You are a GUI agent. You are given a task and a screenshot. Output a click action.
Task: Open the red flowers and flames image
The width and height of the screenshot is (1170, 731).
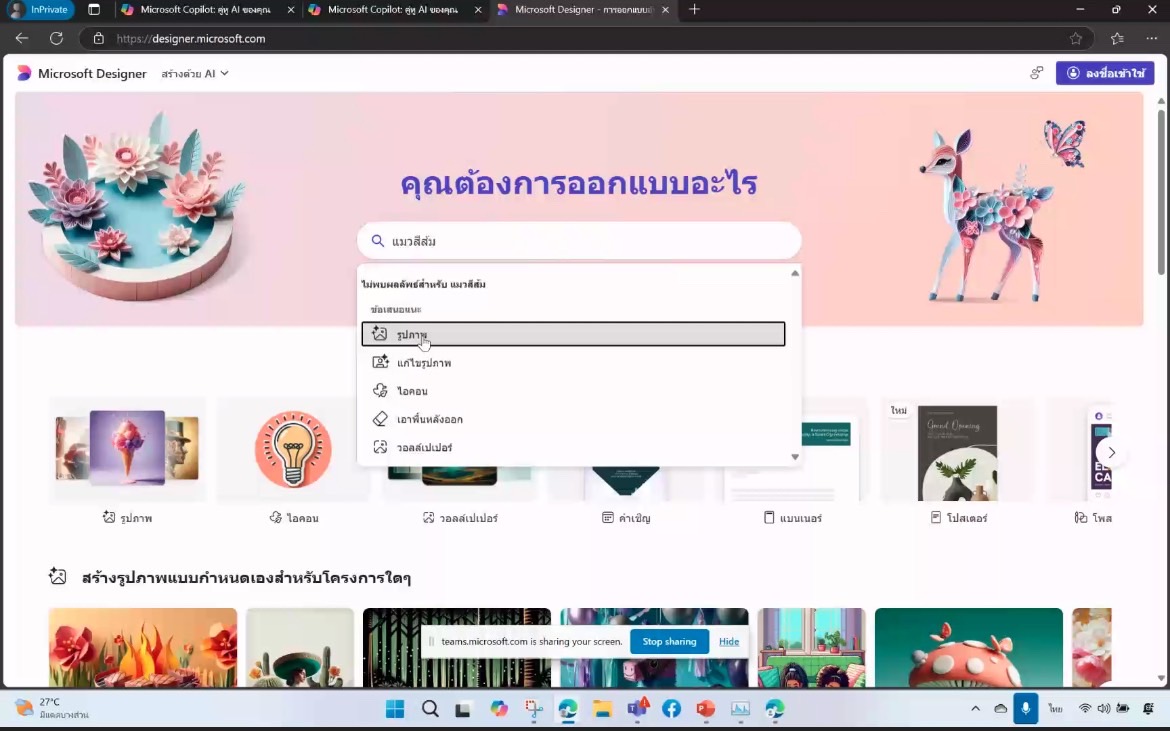[x=143, y=647]
